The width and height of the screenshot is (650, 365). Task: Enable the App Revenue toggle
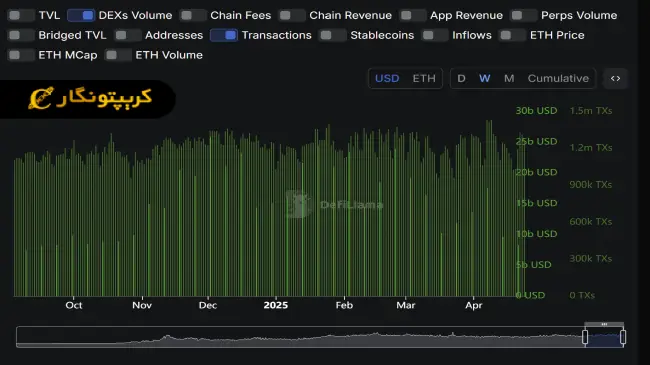[x=412, y=15]
